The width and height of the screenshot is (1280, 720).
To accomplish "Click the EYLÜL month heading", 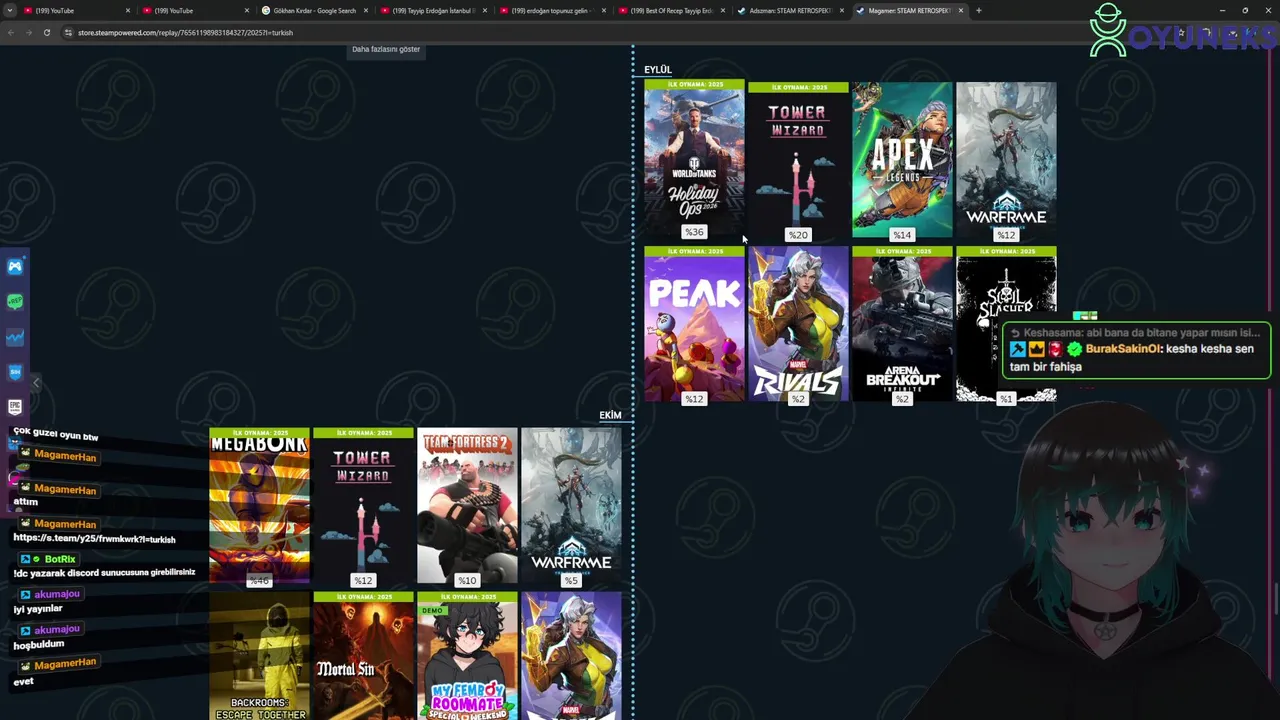I will [x=658, y=70].
